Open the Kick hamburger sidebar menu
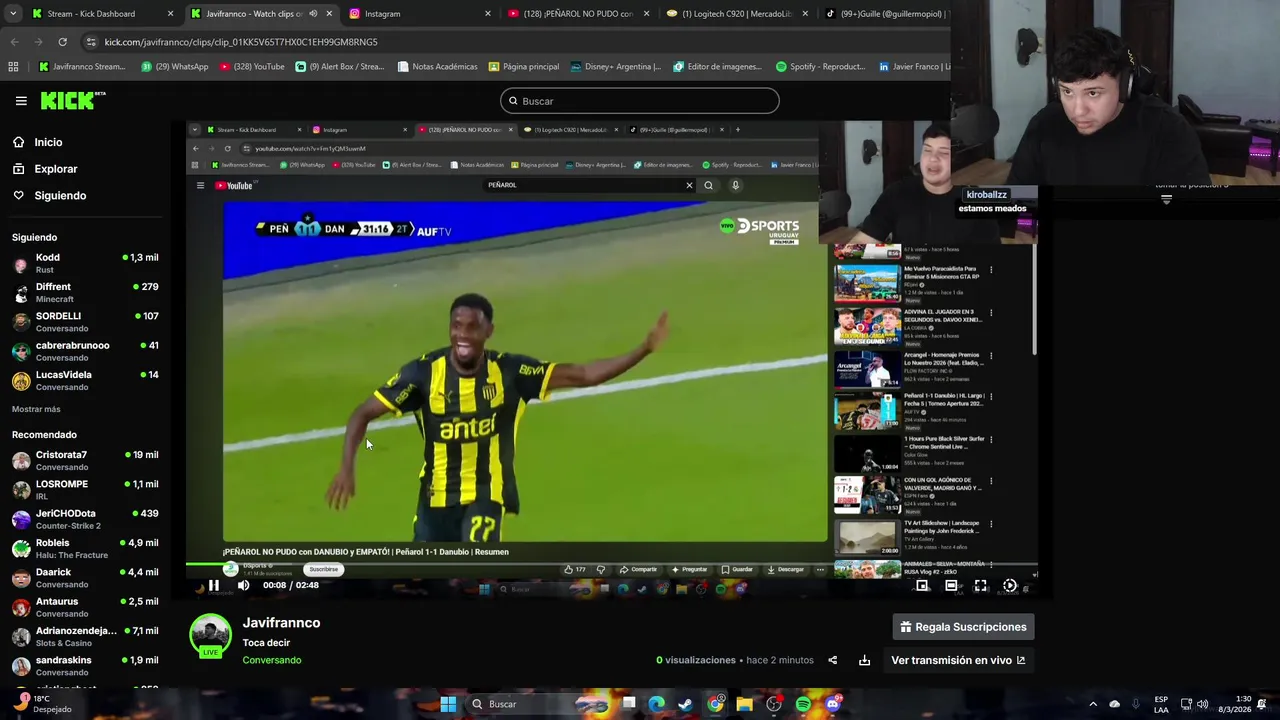The height and width of the screenshot is (720, 1280). [x=21, y=101]
